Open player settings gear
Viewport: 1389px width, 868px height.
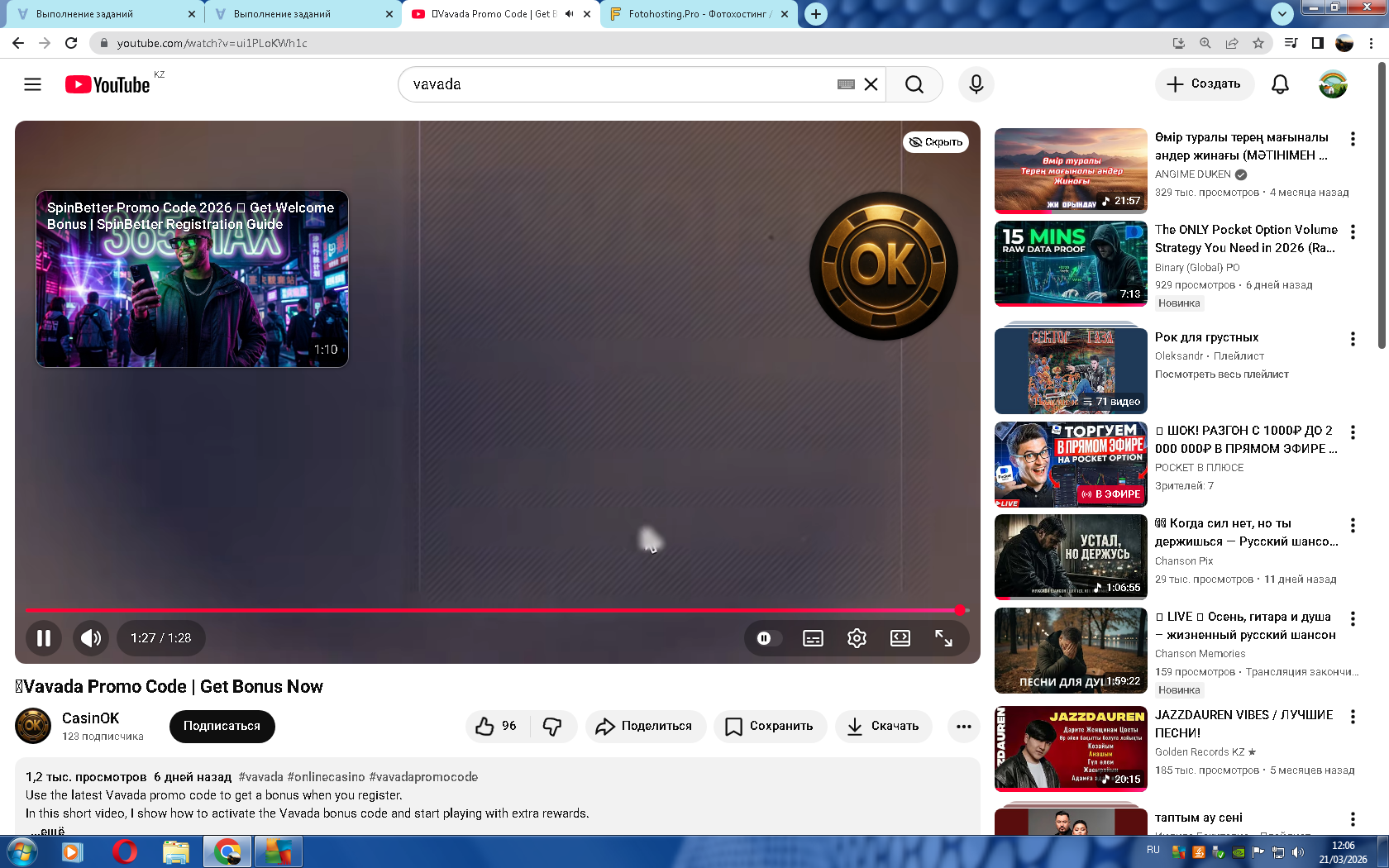pos(857,638)
